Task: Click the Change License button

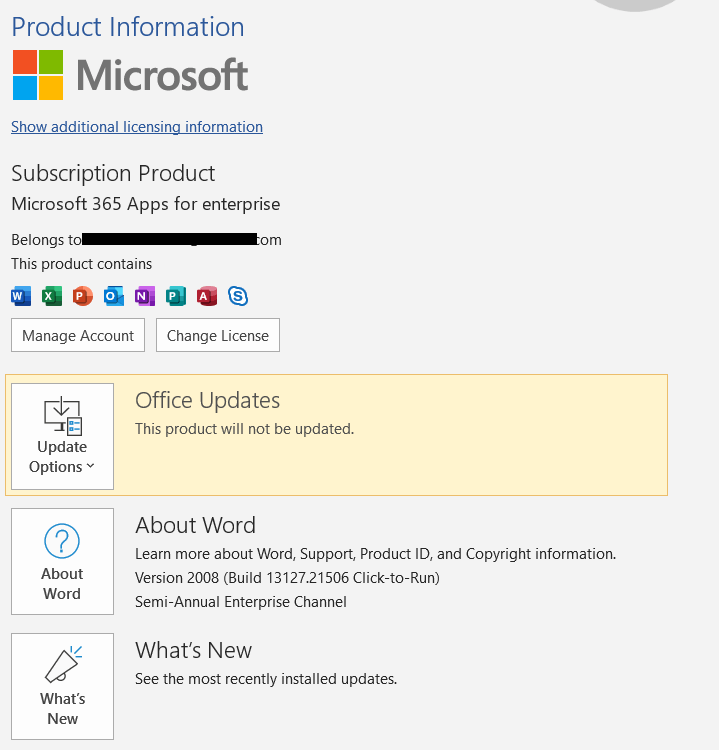Action: (218, 335)
